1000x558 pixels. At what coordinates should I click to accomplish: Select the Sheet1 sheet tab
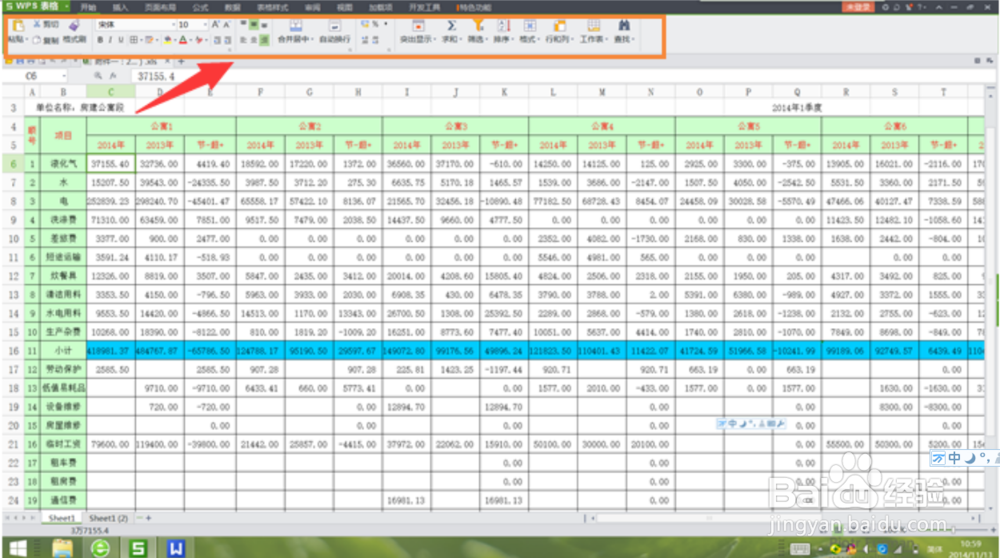(61, 518)
